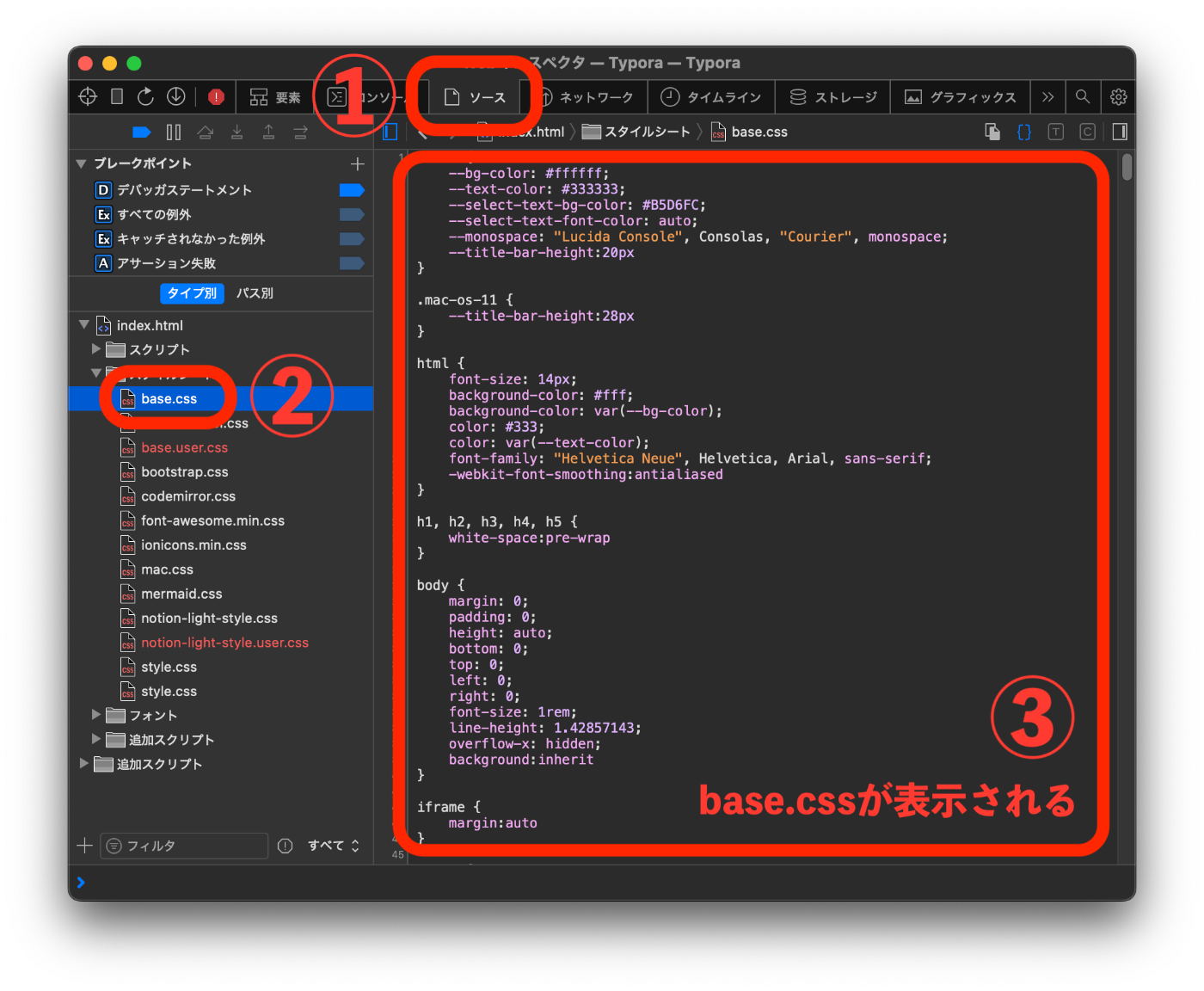Open the Web Inspector settings gear

[1118, 96]
